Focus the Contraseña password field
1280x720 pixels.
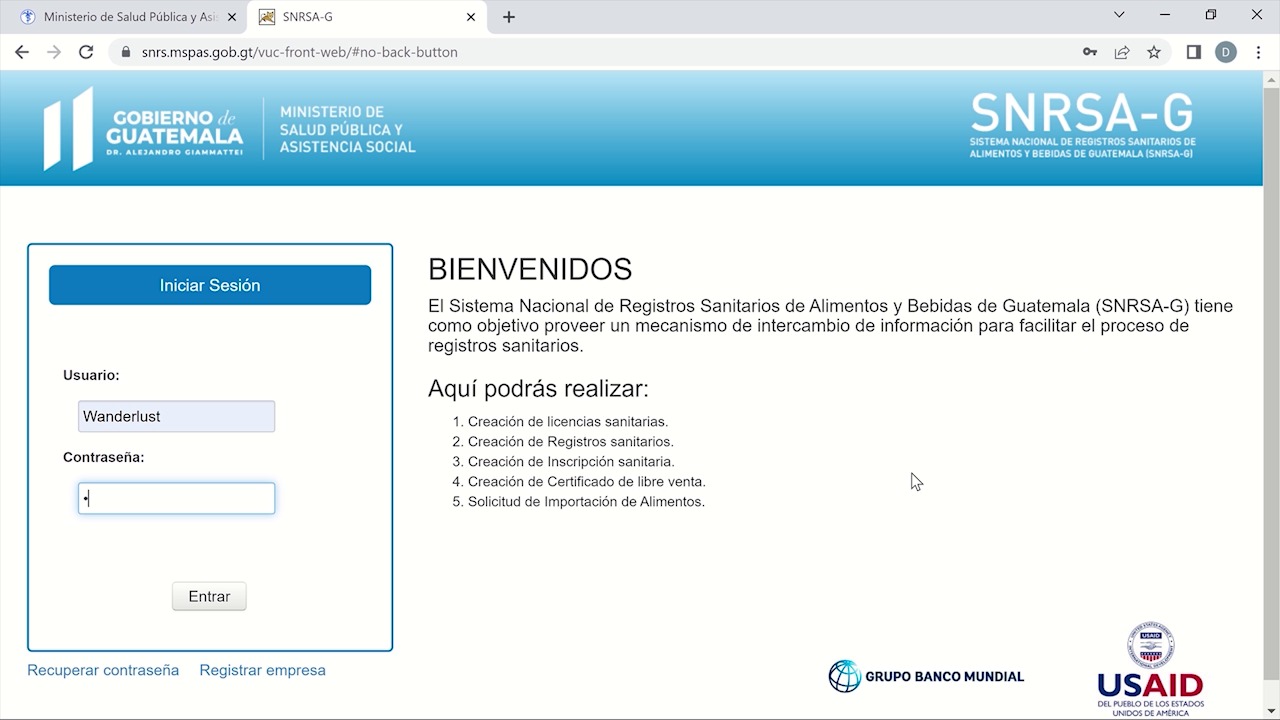176,499
